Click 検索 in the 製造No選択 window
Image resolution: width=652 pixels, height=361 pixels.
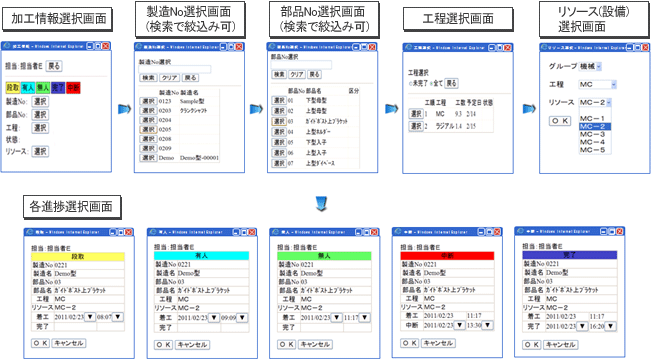(x=148, y=78)
